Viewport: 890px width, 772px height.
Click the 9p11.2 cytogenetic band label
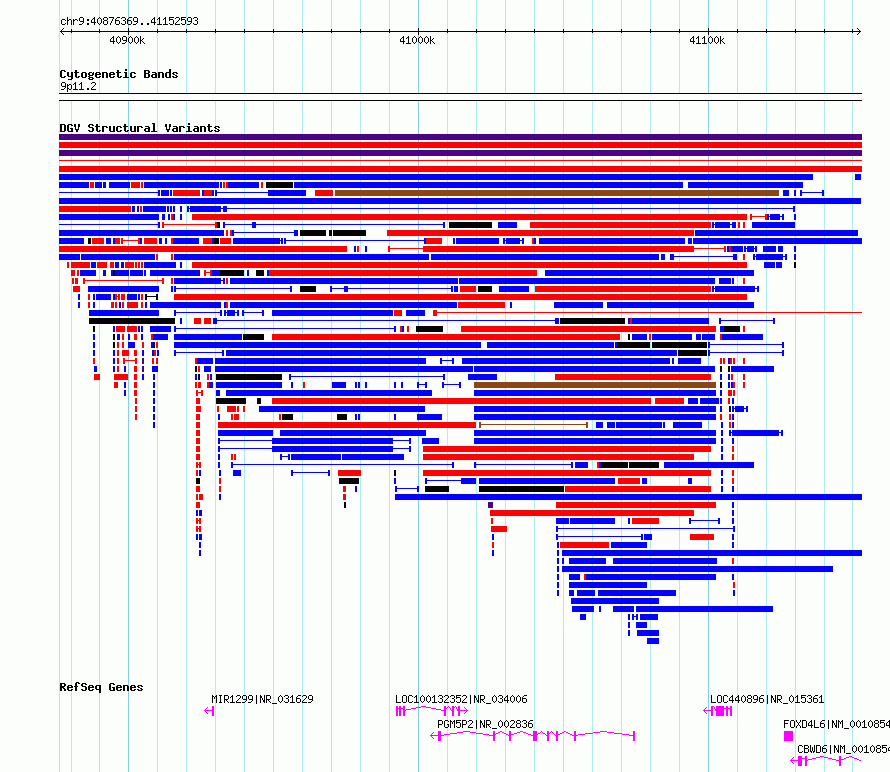pos(78,86)
